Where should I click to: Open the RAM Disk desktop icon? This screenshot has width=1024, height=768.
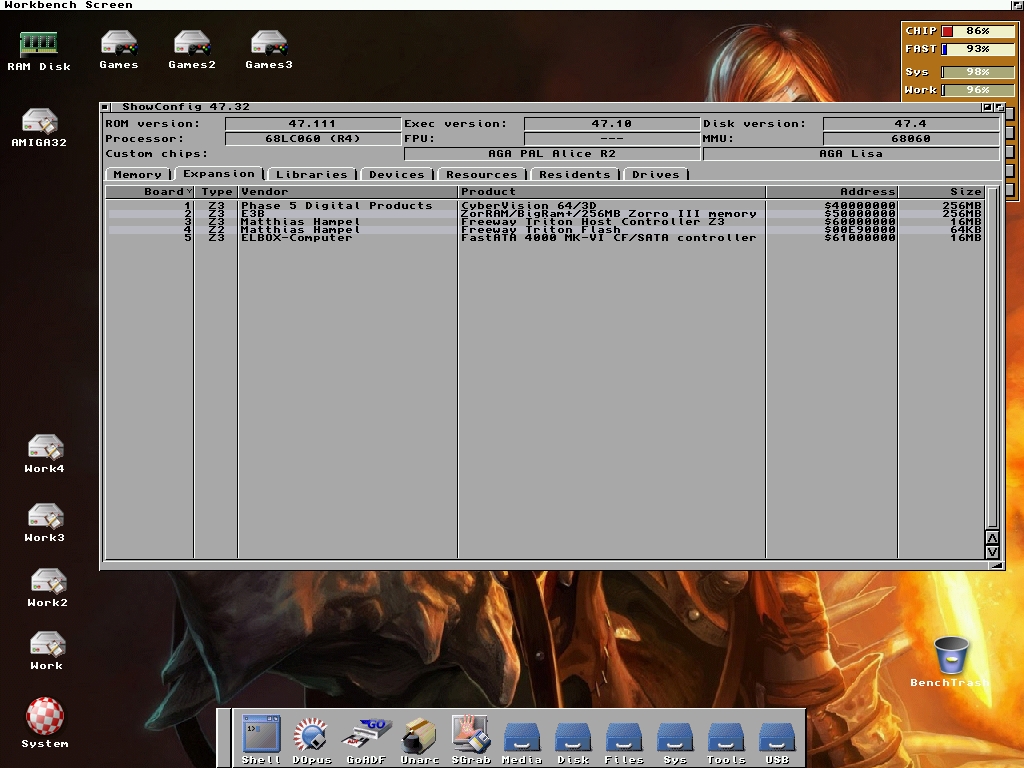(39, 50)
